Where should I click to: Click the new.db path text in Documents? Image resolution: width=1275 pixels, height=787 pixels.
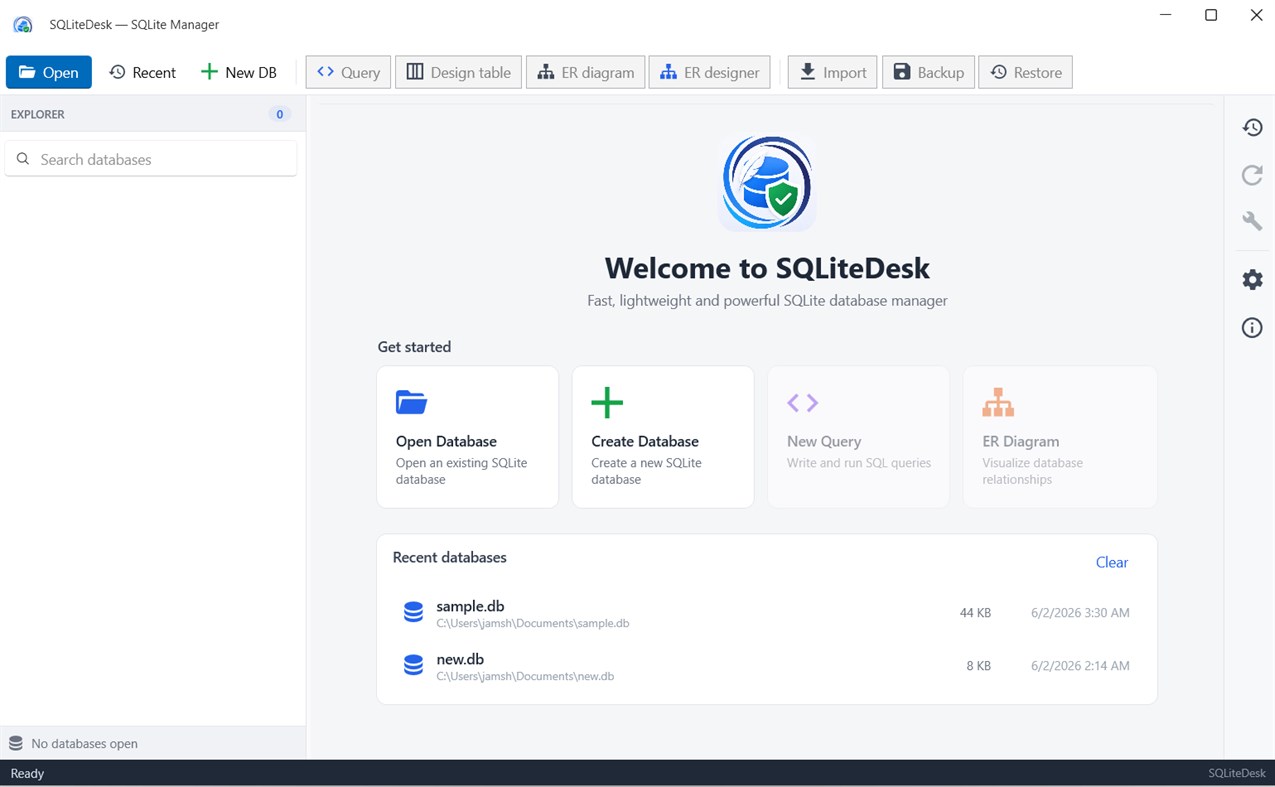click(525, 676)
